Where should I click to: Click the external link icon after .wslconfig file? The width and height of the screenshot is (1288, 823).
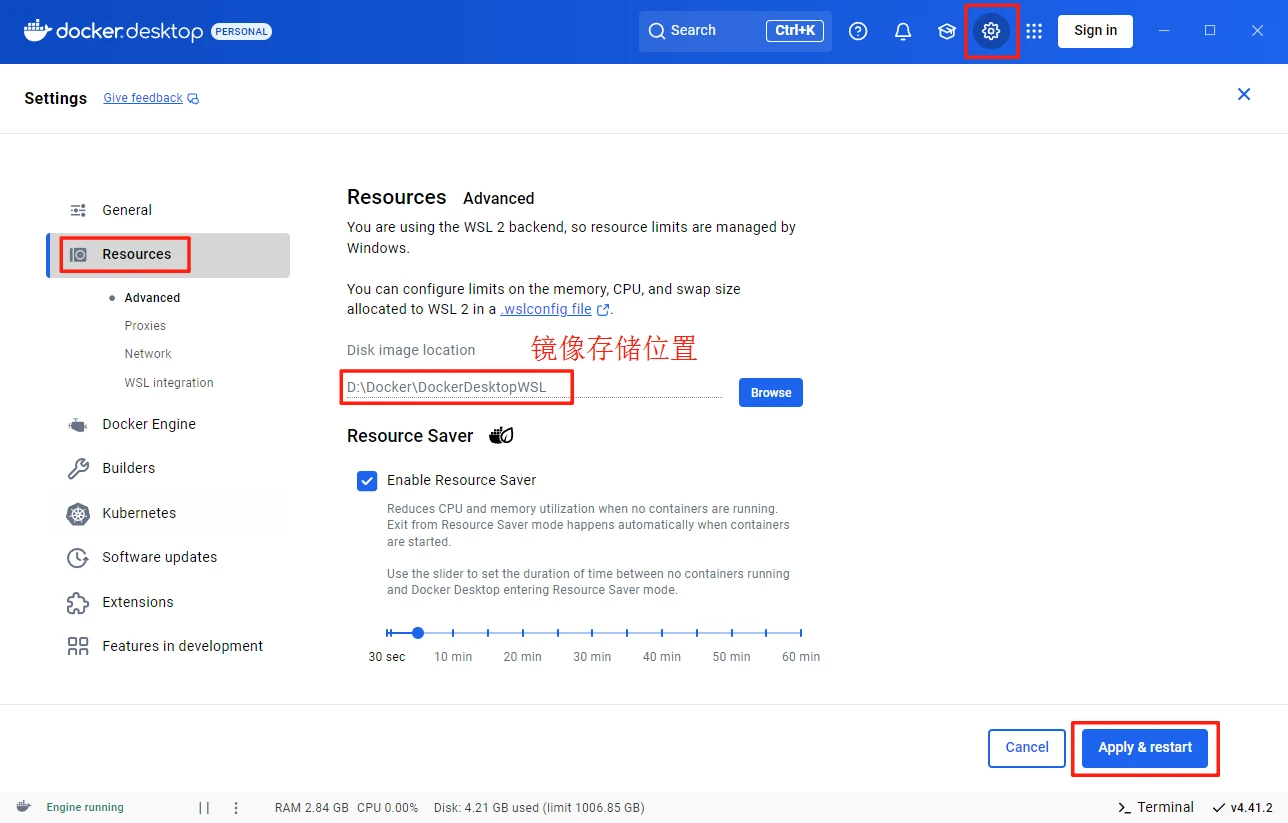pyautogui.click(x=603, y=310)
